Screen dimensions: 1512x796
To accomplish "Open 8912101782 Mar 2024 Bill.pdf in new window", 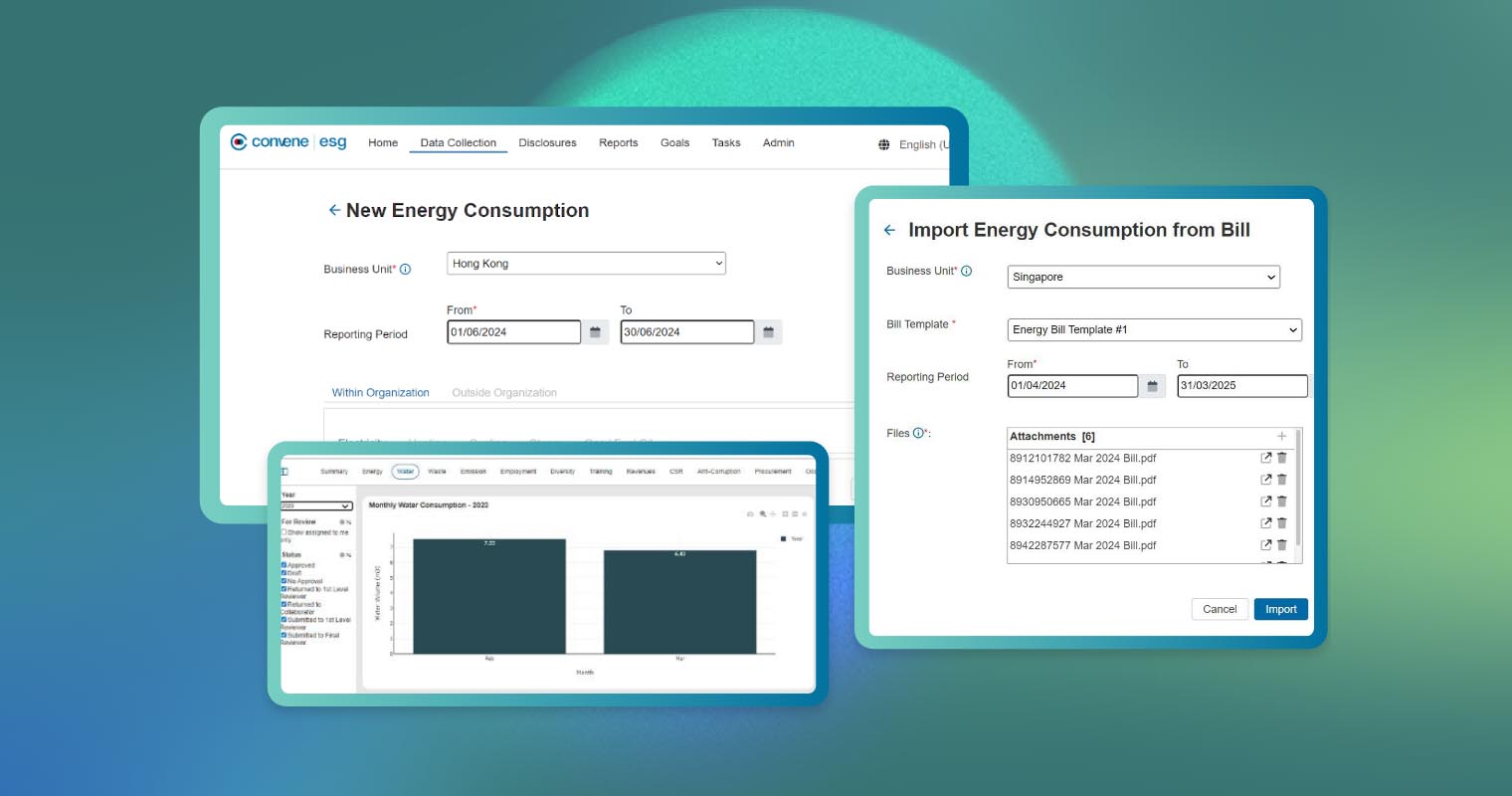I will click(1264, 458).
